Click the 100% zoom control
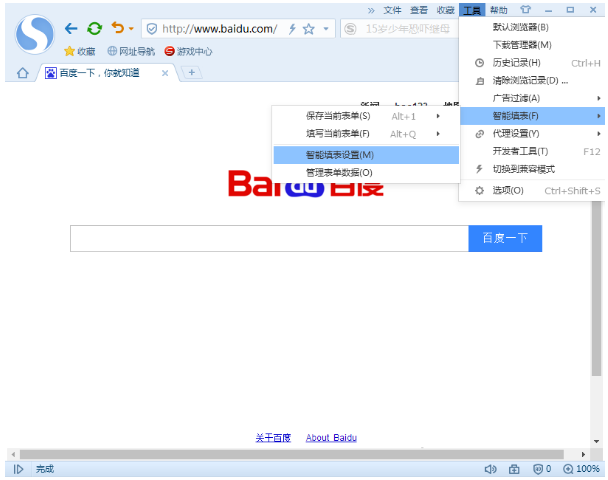Image resolution: width=608 pixels, height=480 pixels. coord(581,470)
